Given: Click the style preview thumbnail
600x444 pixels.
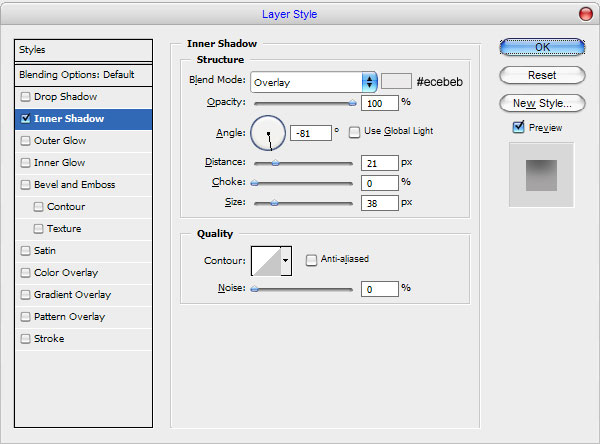Looking at the screenshot, I should click(541, 174).
